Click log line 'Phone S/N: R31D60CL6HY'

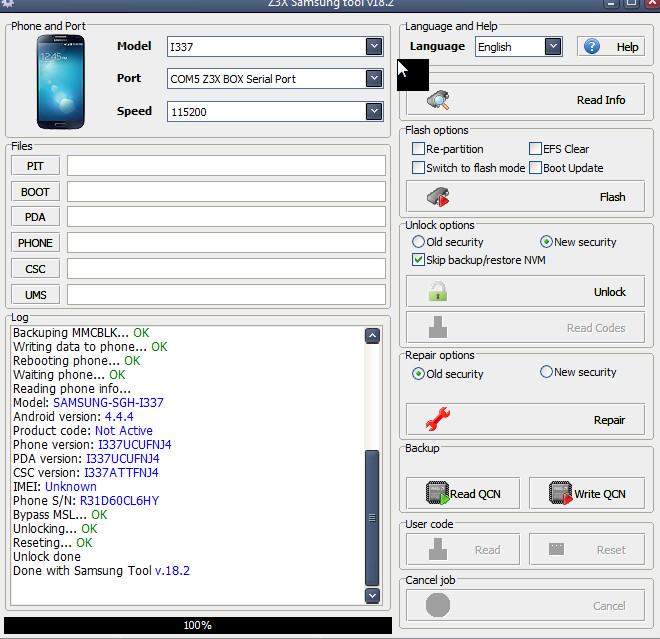[86, 501]
